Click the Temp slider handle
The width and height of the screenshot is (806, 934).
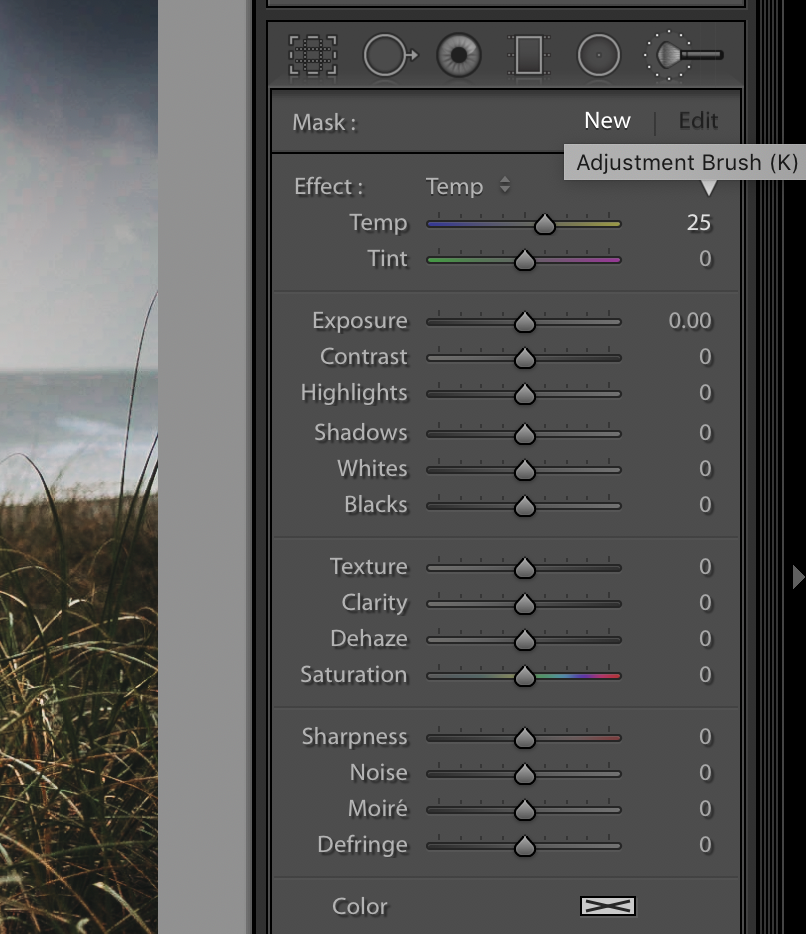point(544,224)
